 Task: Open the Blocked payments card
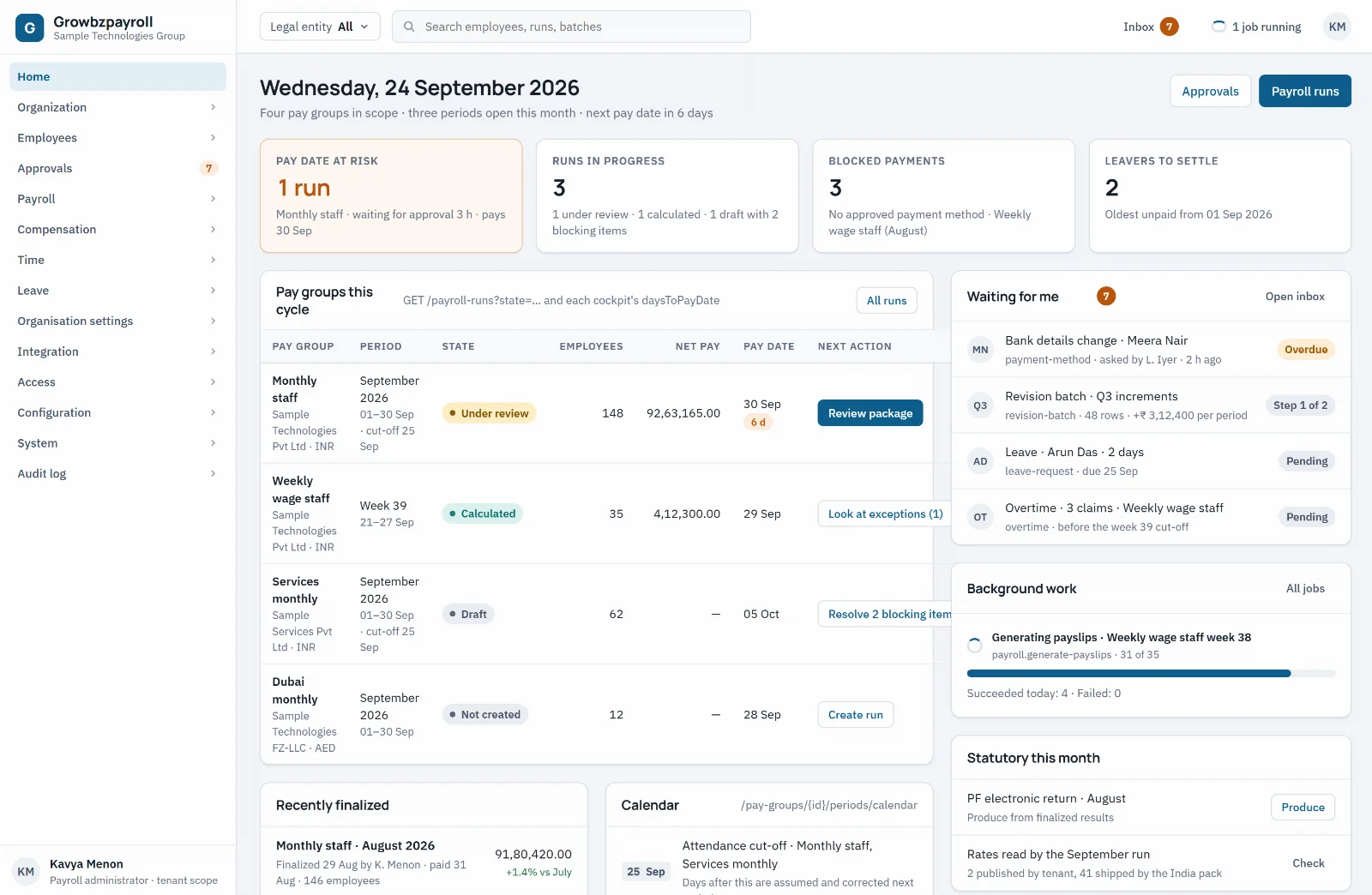point(943,196)
